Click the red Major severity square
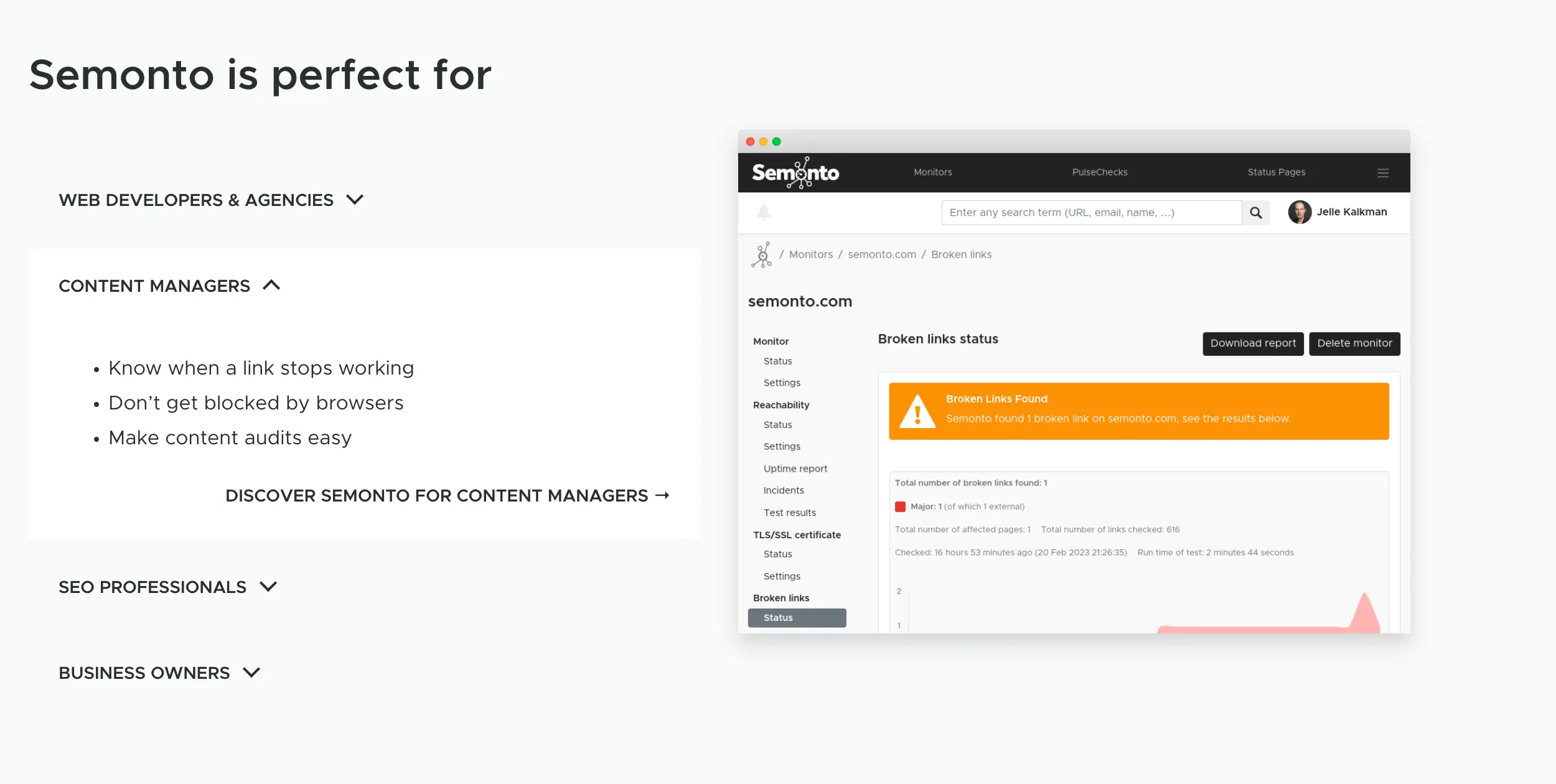The width and height of the screenshot is (1556, 784). pyautogui.click(x=900, y=506)
